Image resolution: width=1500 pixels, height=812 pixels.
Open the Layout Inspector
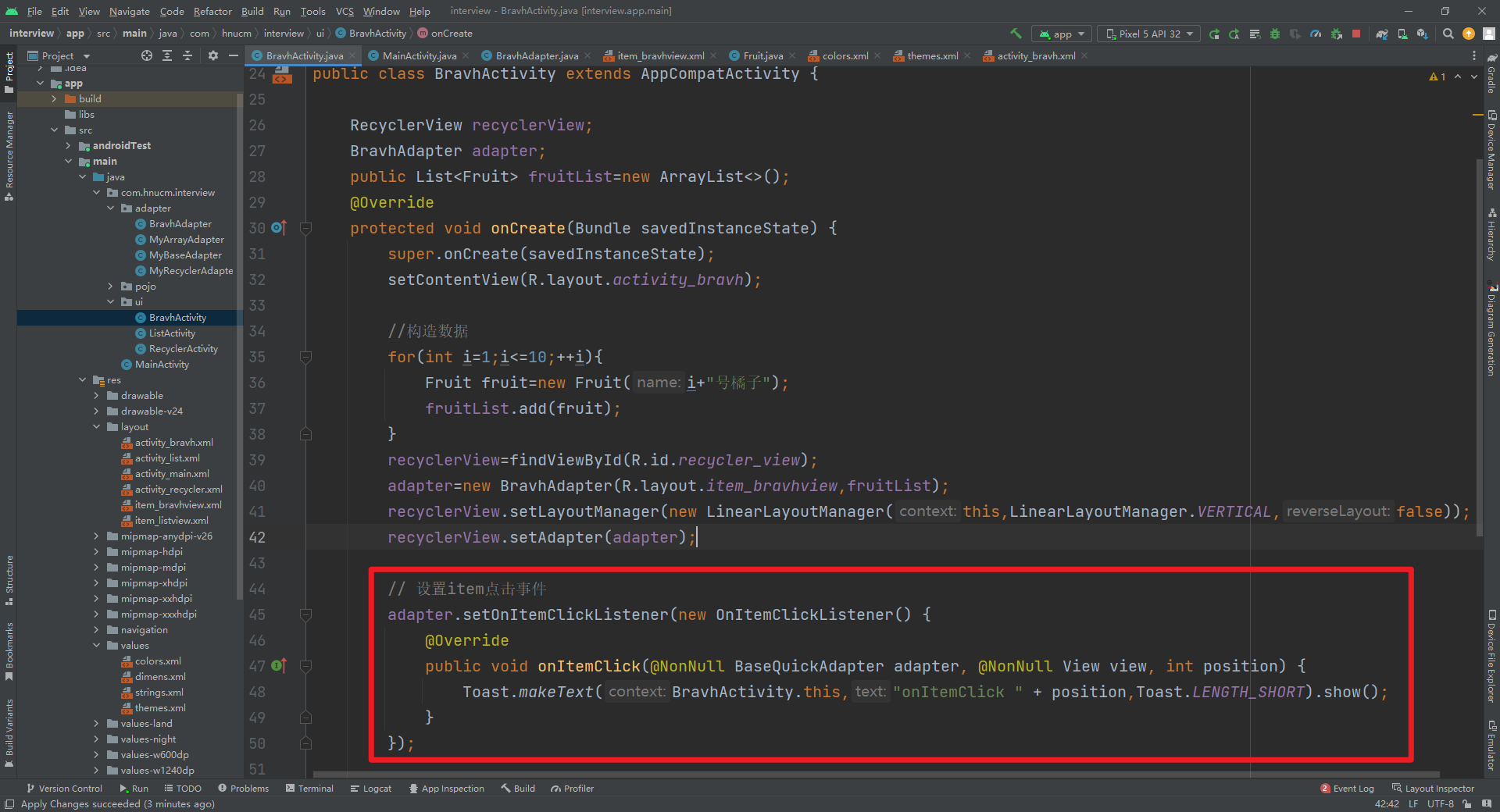tap(1433, 789)
